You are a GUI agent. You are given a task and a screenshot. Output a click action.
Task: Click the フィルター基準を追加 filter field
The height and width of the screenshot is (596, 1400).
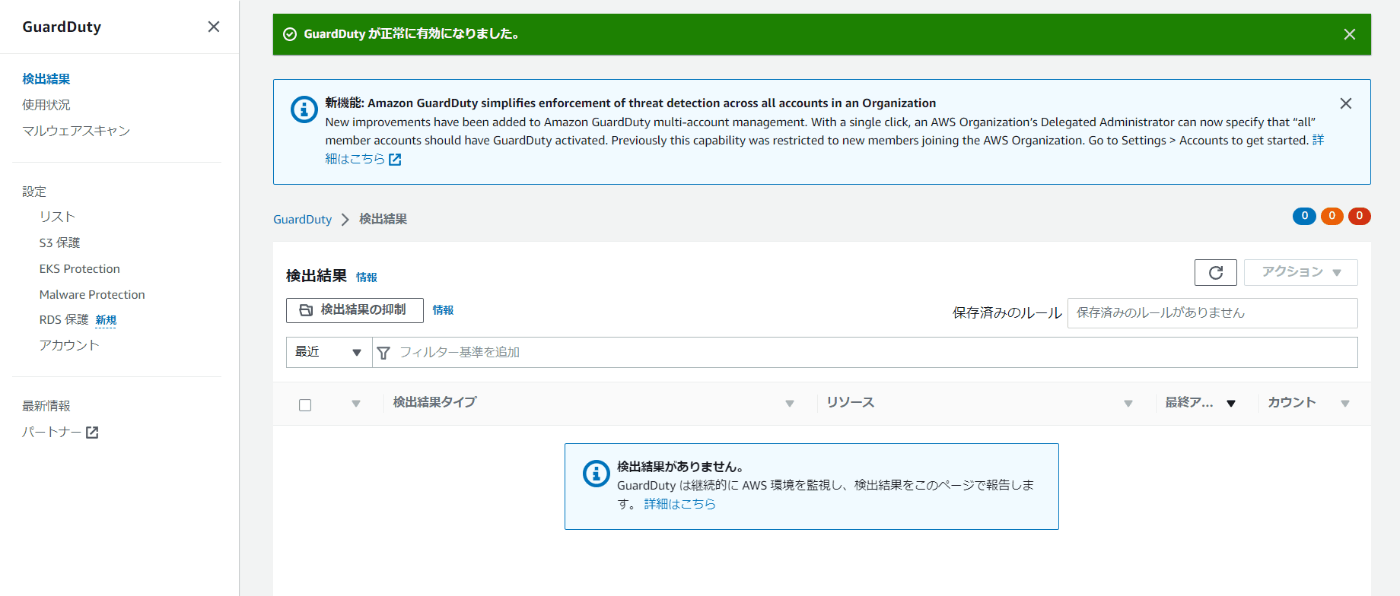tap(865, 352)
